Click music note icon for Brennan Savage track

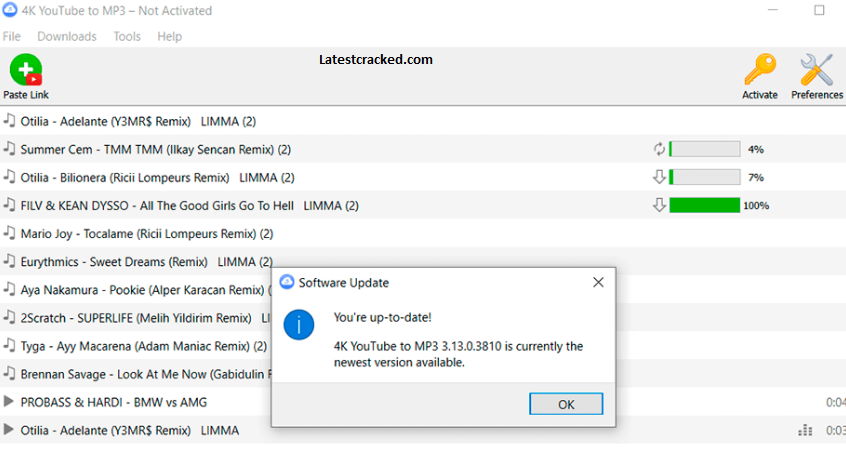(x=9, y=372)
